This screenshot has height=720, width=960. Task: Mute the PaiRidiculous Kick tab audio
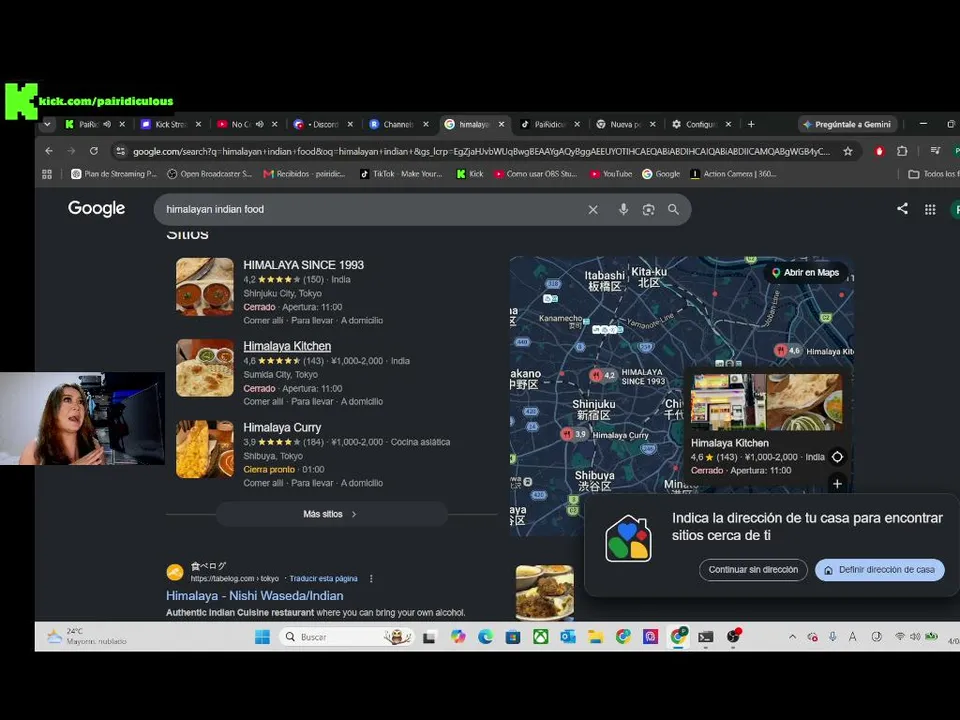107,124
